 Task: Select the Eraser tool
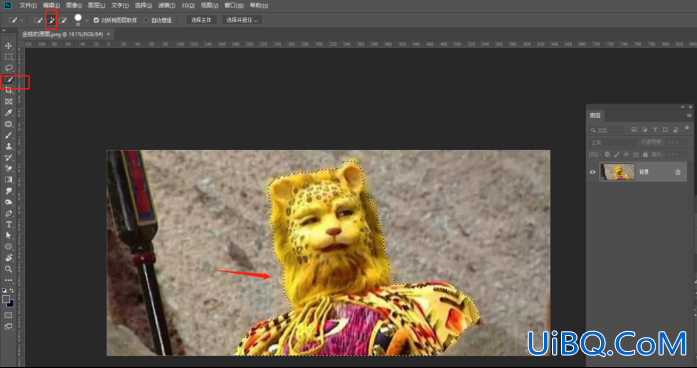(x=8, y=168)
